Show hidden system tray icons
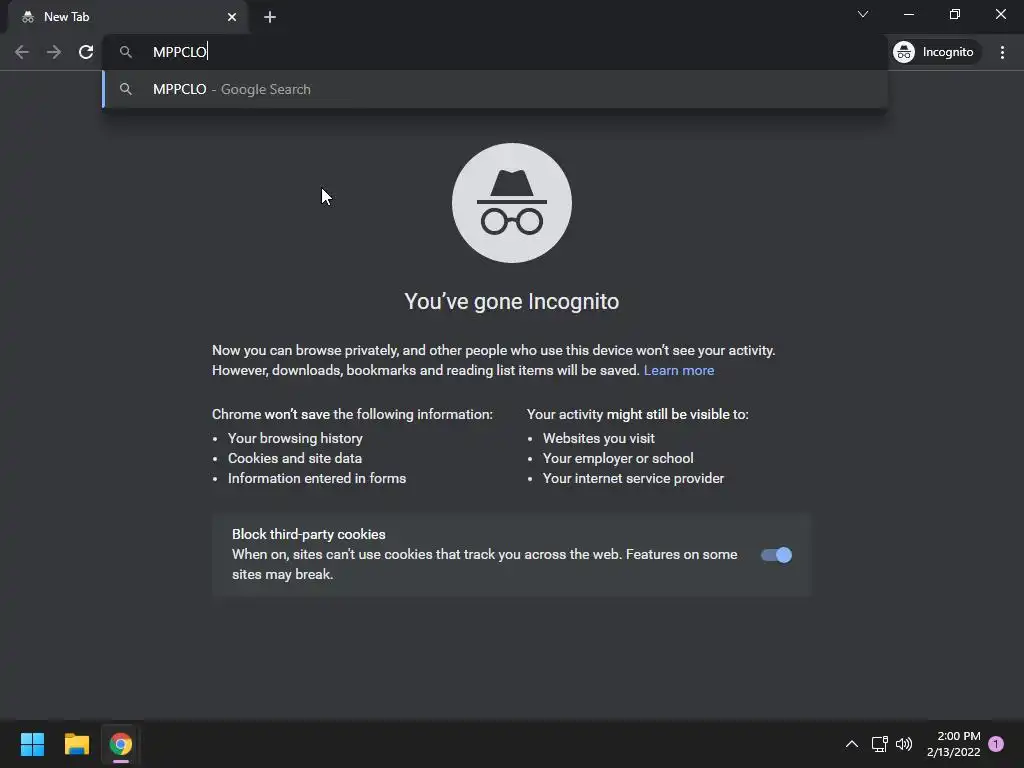 (852, 744)
